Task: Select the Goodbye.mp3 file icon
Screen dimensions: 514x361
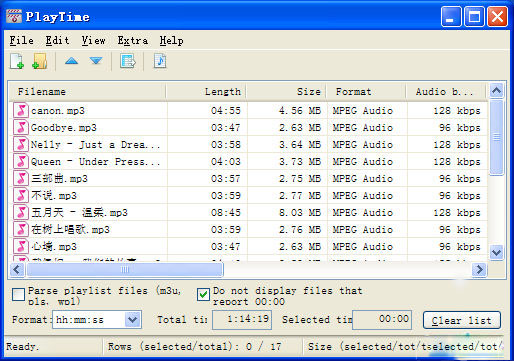Action: click(21, 127)
